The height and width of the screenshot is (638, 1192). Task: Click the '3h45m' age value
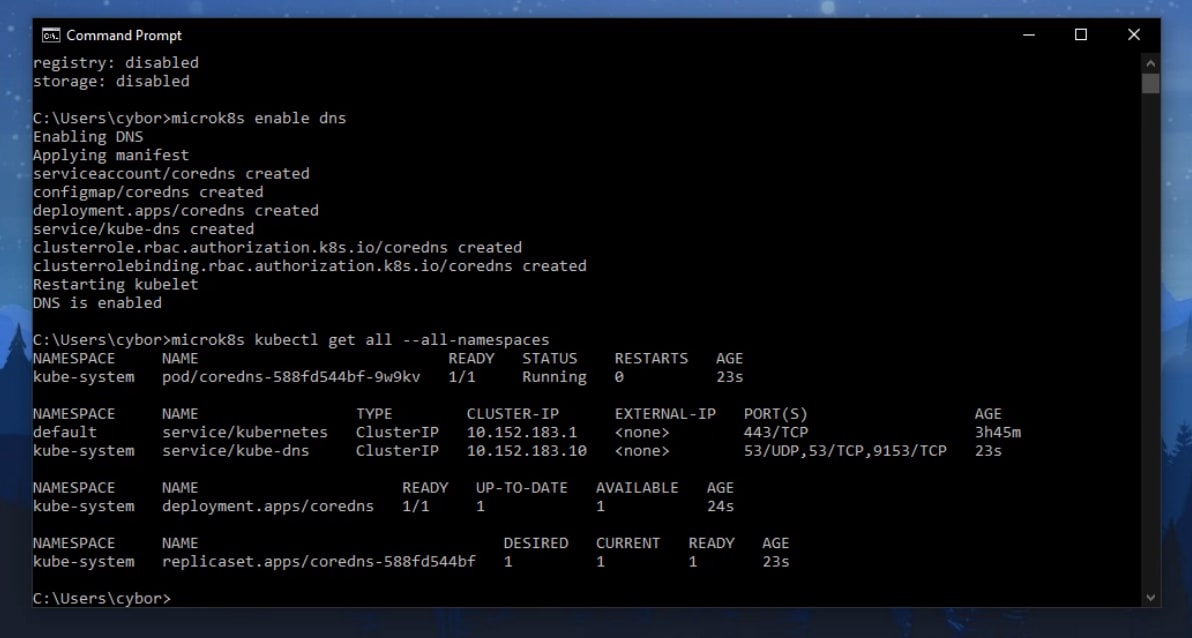pyautogui.click(x=997, y=432)
